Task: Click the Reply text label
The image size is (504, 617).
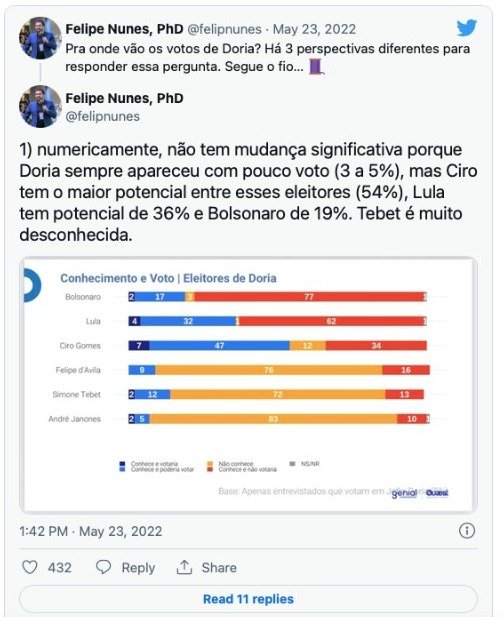Action: coord(138,568)
